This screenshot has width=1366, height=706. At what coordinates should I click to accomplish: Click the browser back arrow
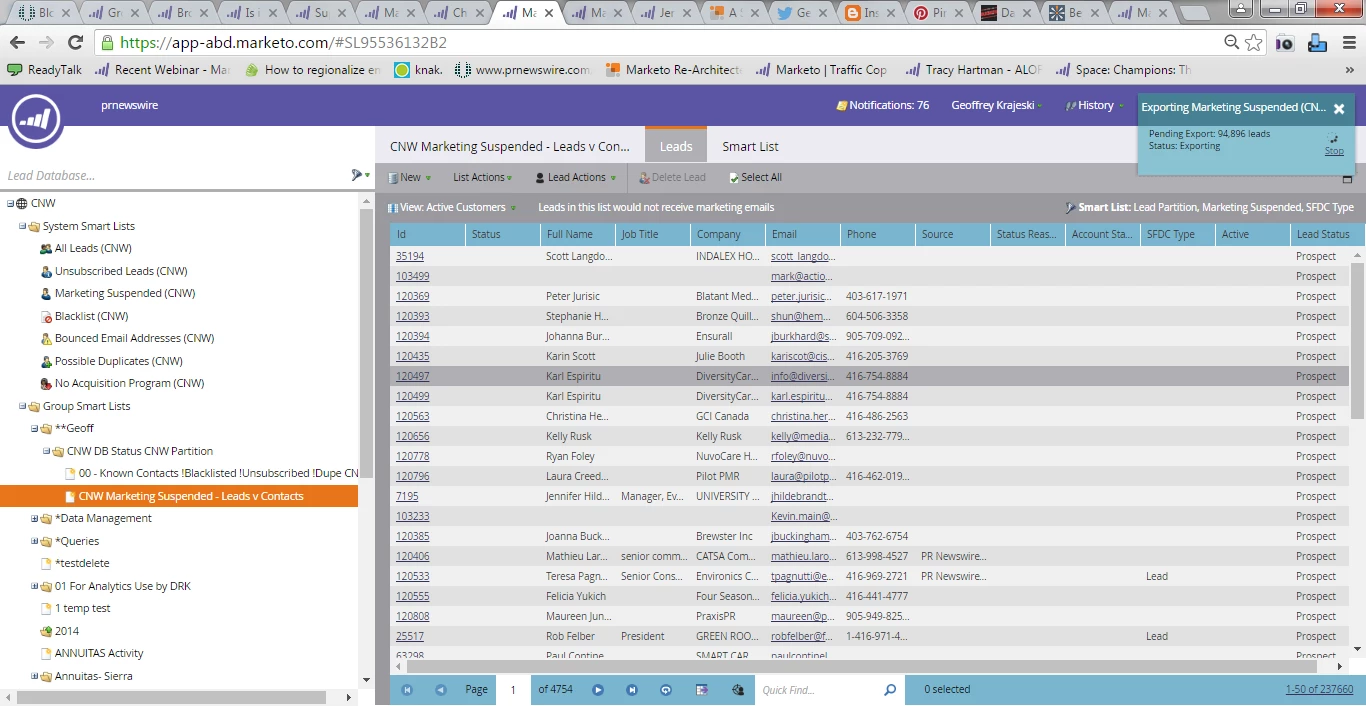click(x=17, y=43)
